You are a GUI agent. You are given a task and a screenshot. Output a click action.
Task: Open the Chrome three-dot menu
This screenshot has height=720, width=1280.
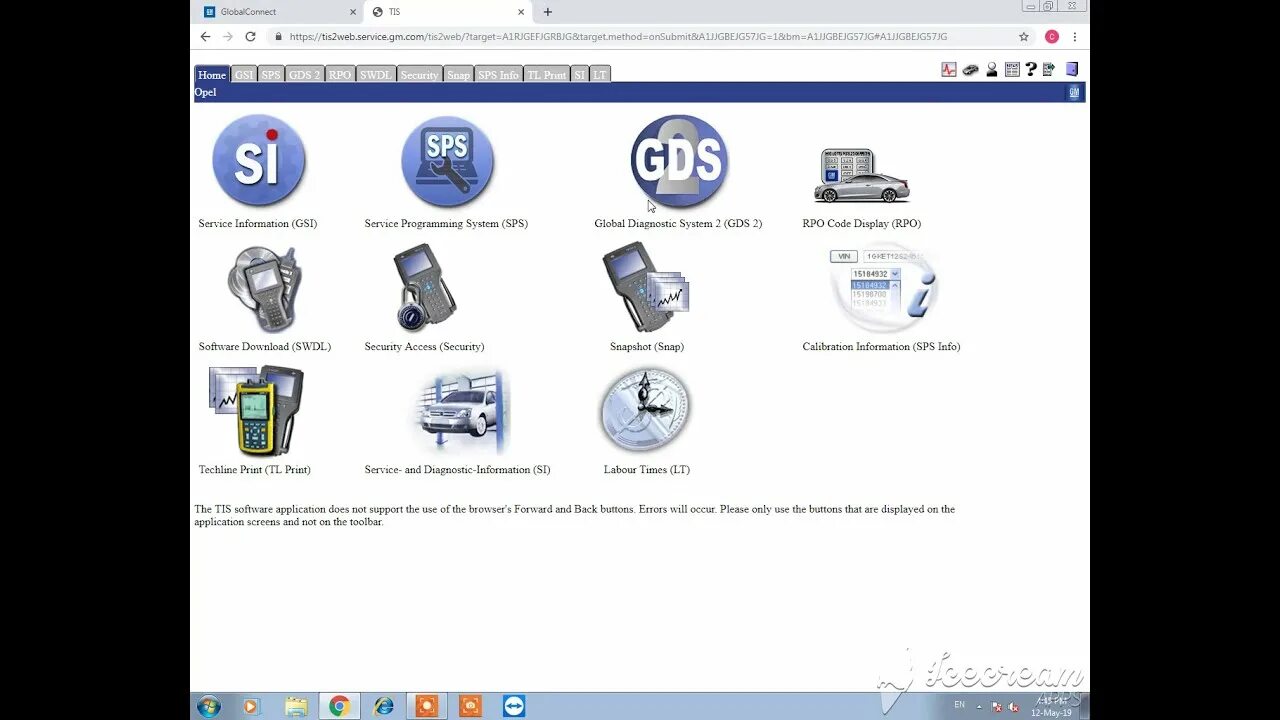pyautogui.click(x=1075, y=37)
